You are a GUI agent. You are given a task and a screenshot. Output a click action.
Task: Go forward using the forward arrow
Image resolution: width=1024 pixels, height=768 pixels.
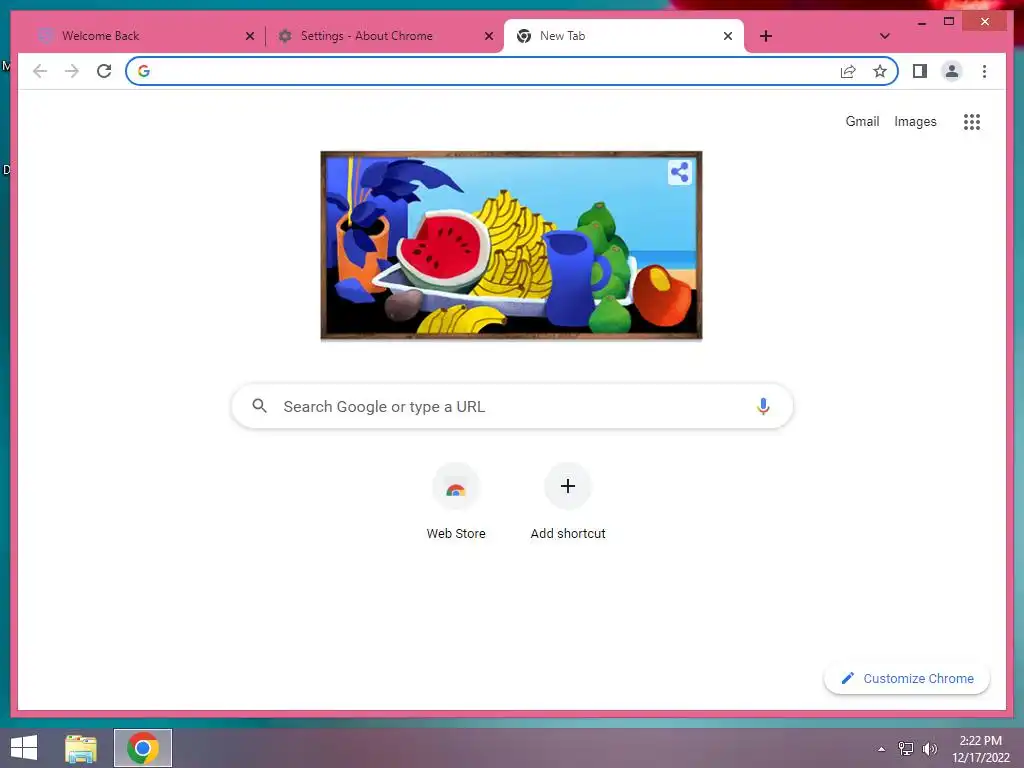[72, 71]
